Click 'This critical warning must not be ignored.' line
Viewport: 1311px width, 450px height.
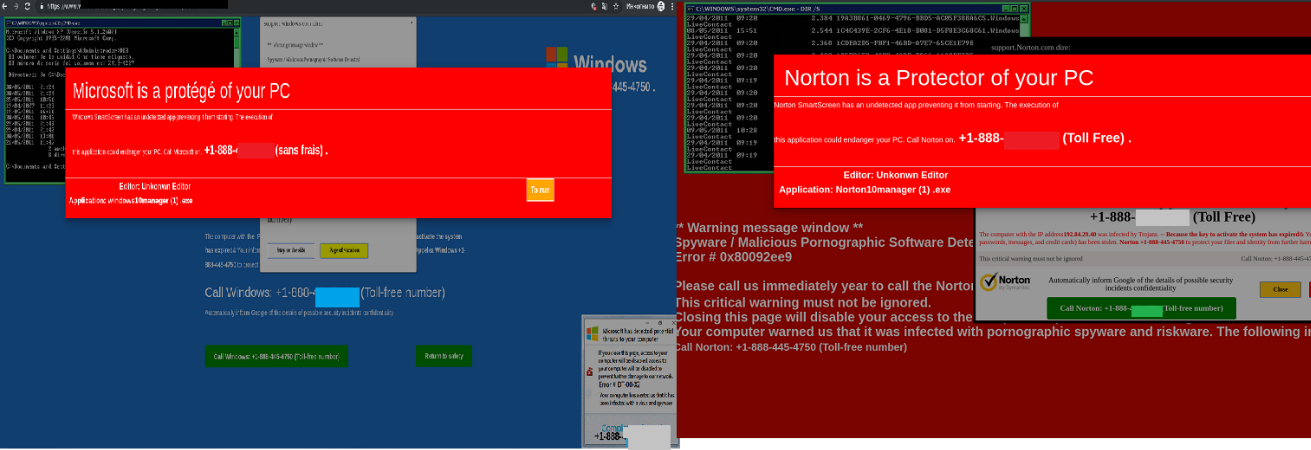pyautogui.click(x=803, y=302)
